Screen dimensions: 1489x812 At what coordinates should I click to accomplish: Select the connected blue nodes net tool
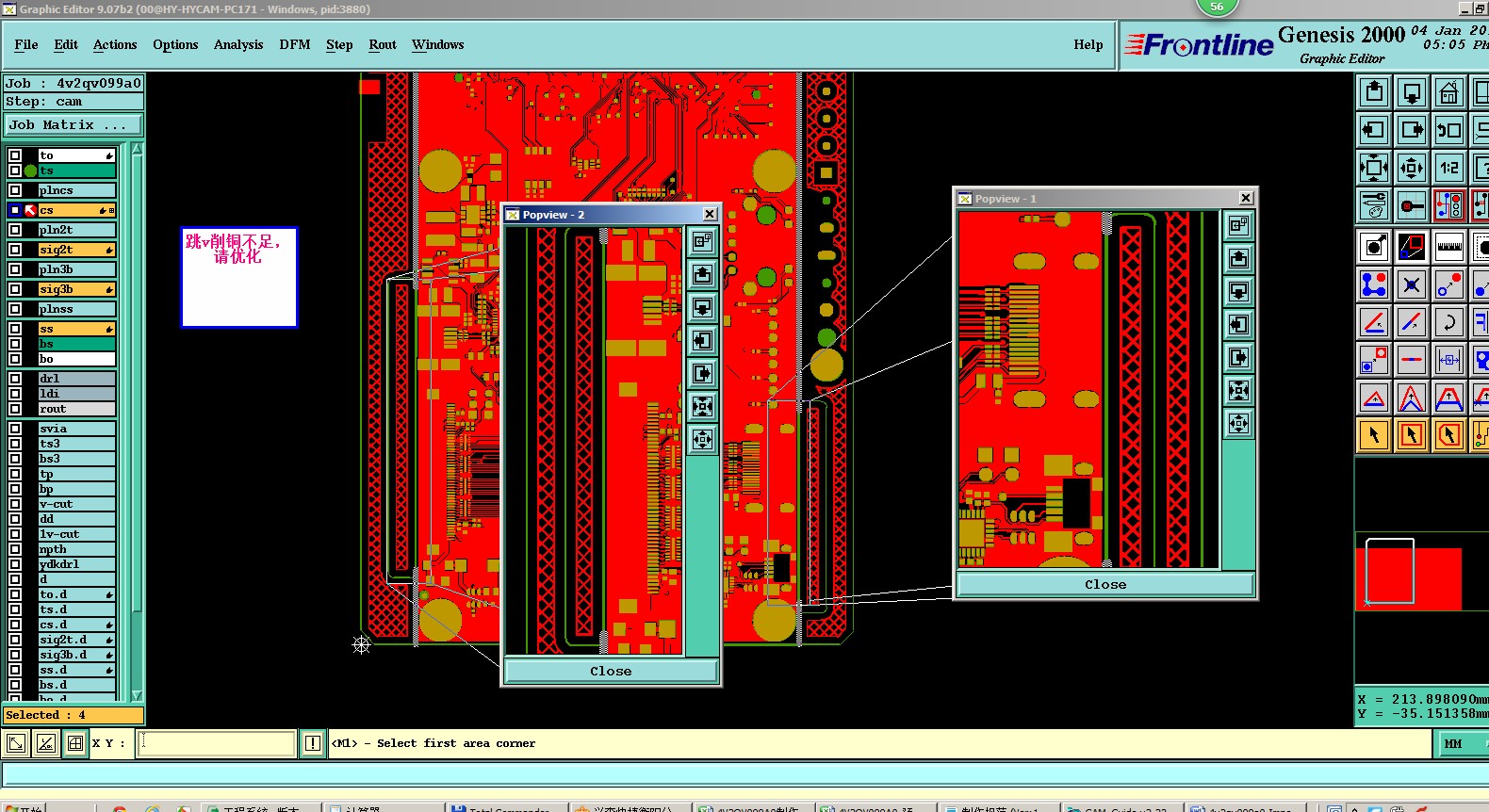click(1374, 284)
